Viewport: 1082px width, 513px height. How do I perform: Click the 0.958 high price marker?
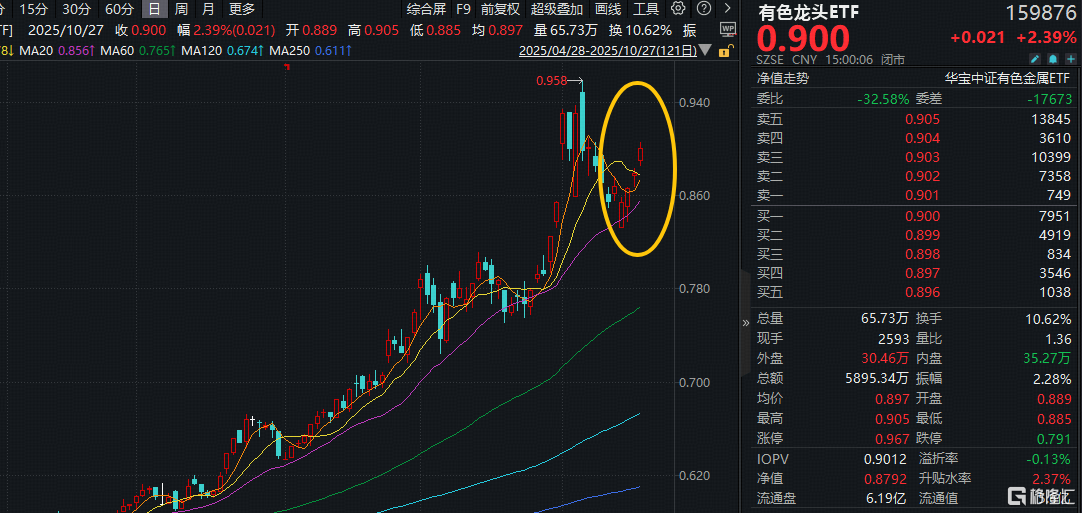(x=551, y=81)
